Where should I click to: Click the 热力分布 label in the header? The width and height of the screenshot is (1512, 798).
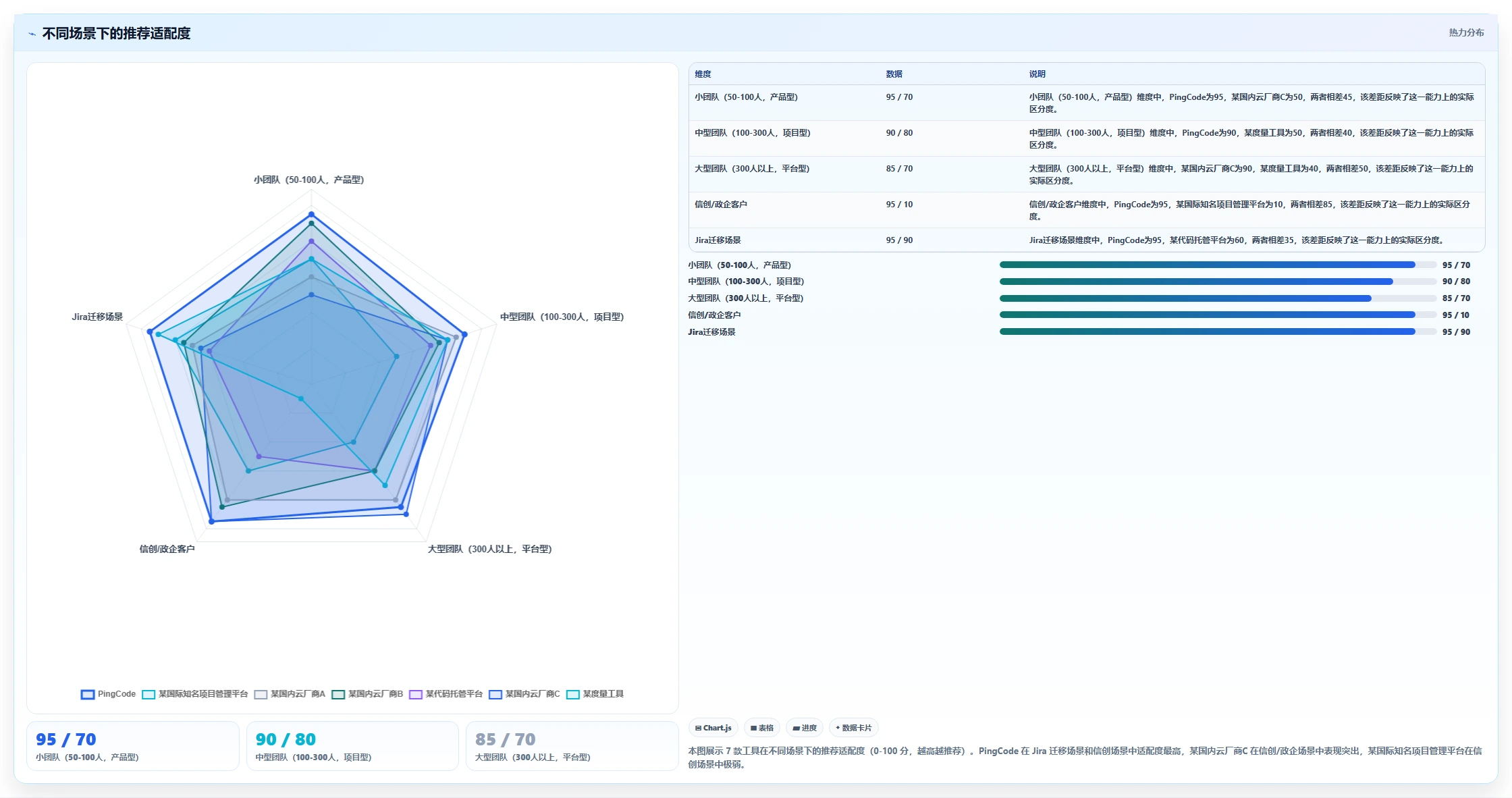point(1466,32)
